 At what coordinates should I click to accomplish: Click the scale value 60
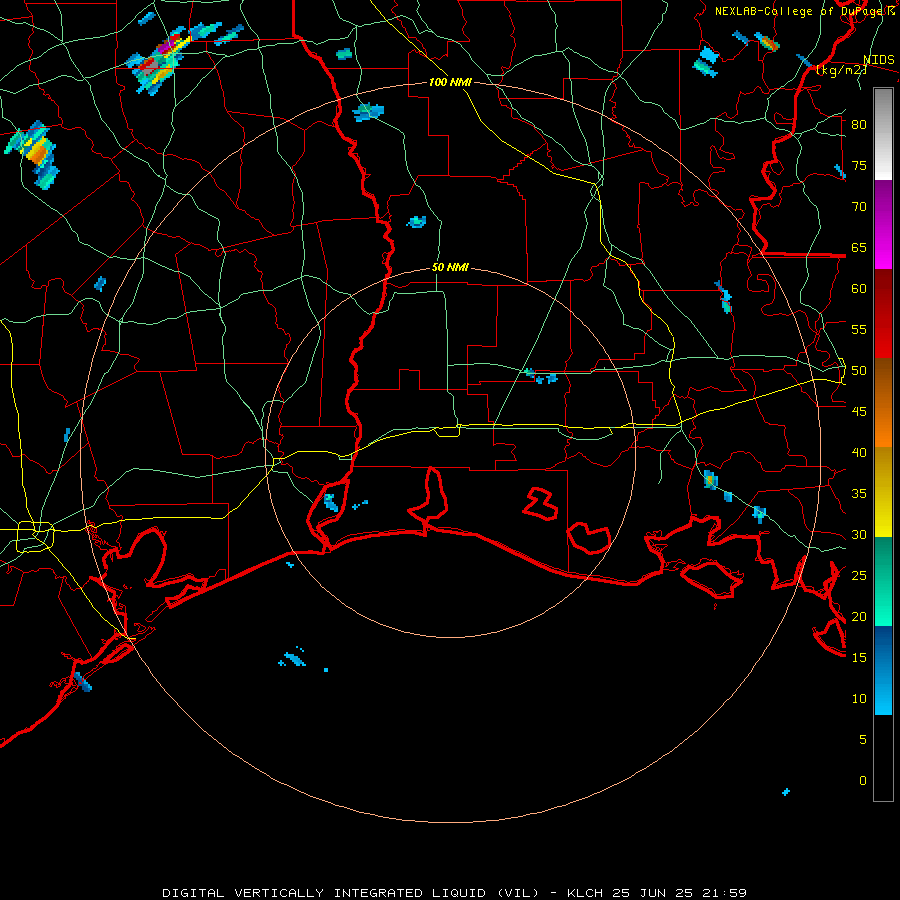pyautogui.click(x=859, y=289)
